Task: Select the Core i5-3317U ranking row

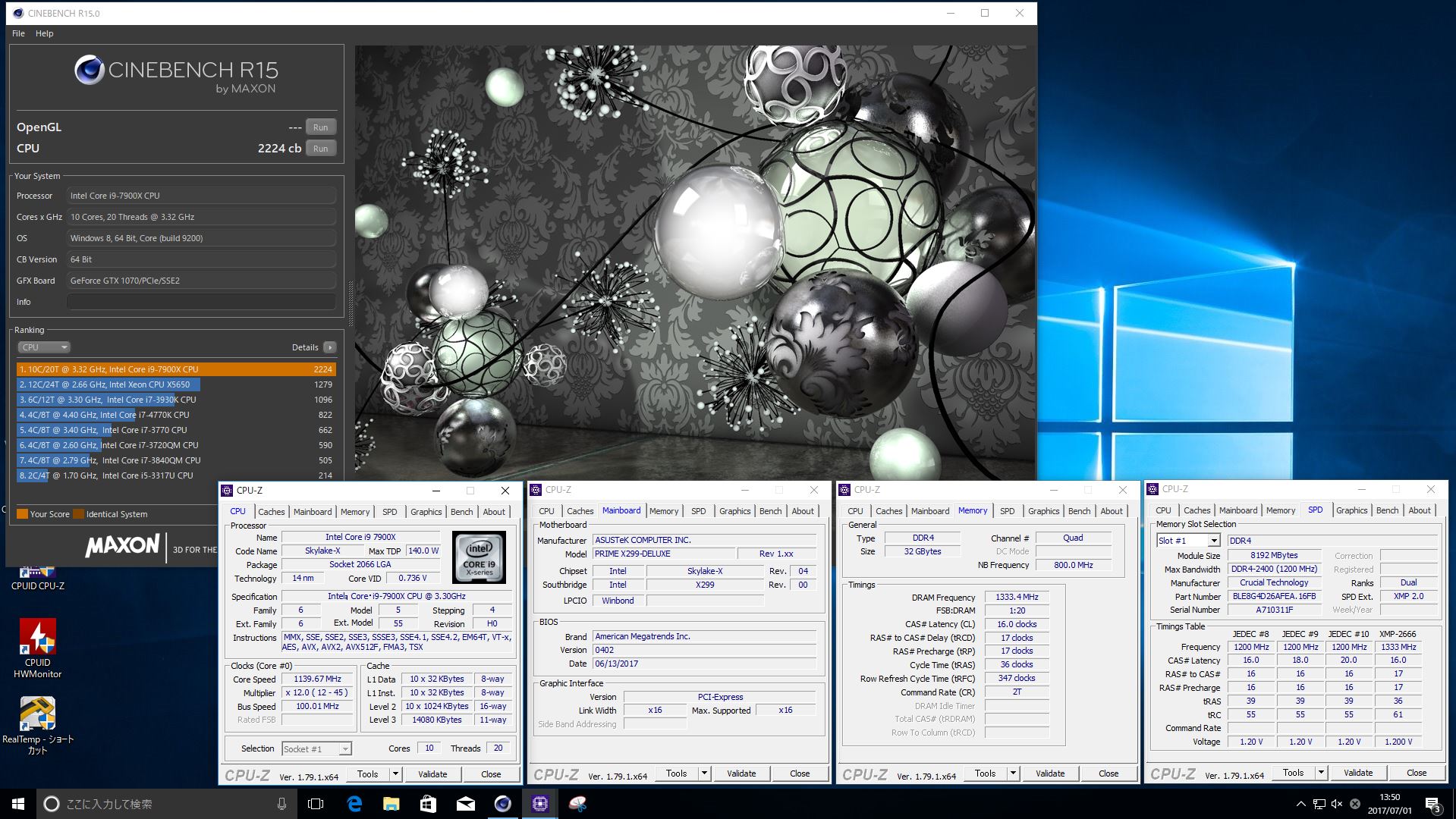Action: coord(176,475)
